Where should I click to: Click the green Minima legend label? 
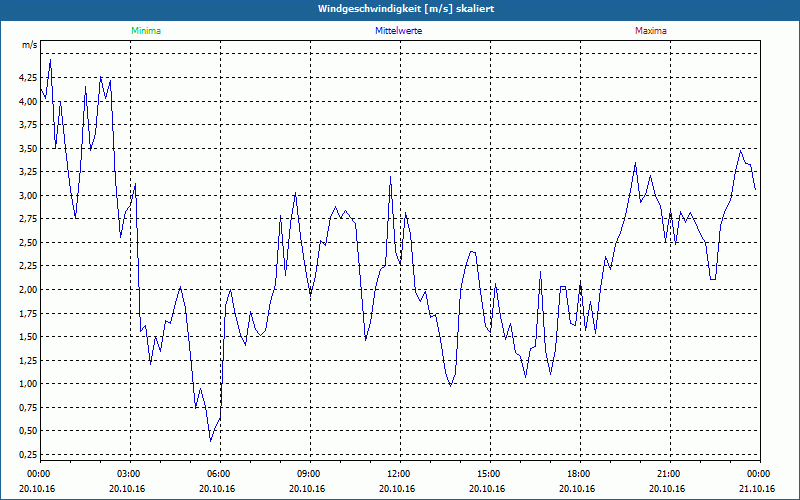click(146, 31)
